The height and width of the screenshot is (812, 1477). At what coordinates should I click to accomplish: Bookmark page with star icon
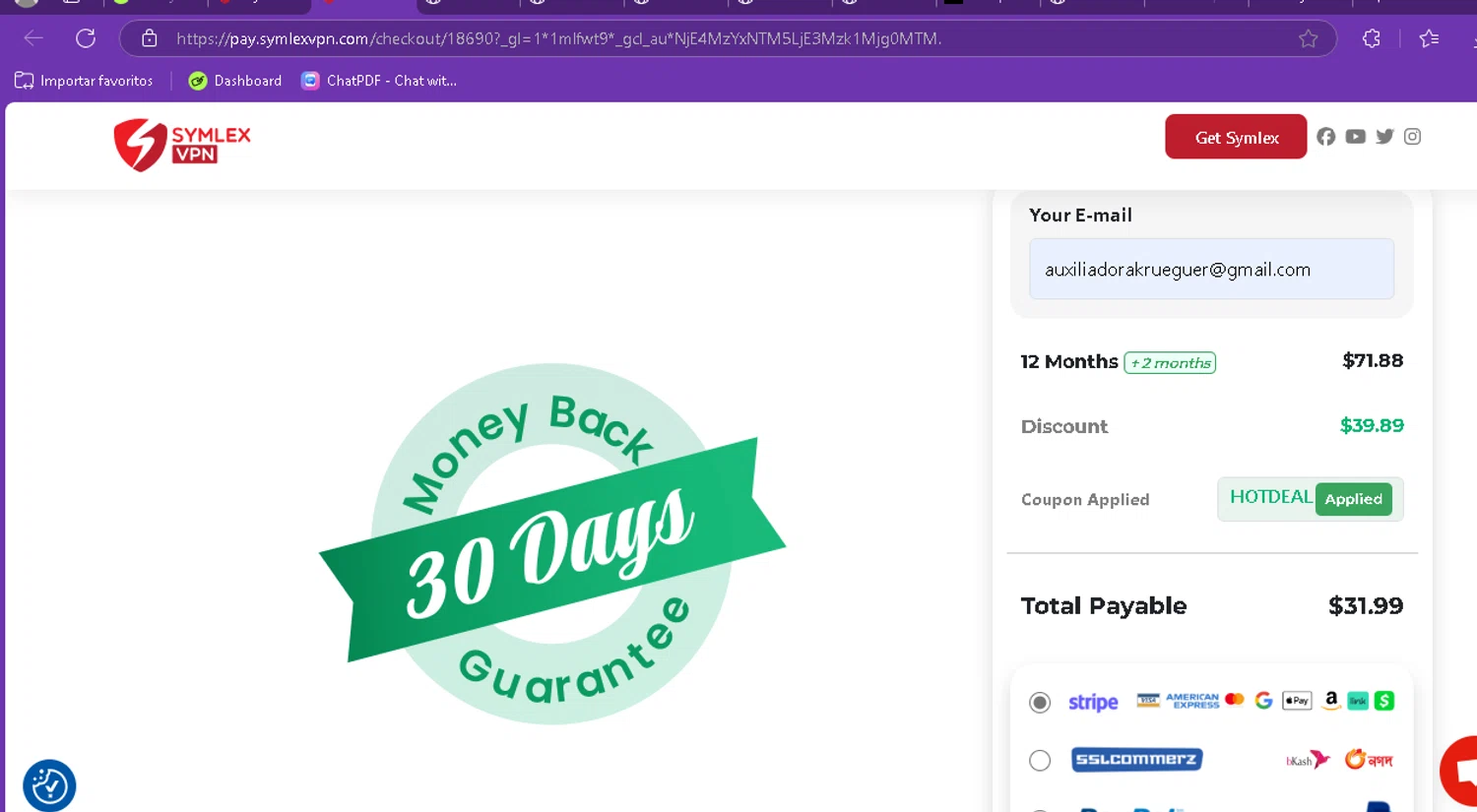tap(1308, 38)
